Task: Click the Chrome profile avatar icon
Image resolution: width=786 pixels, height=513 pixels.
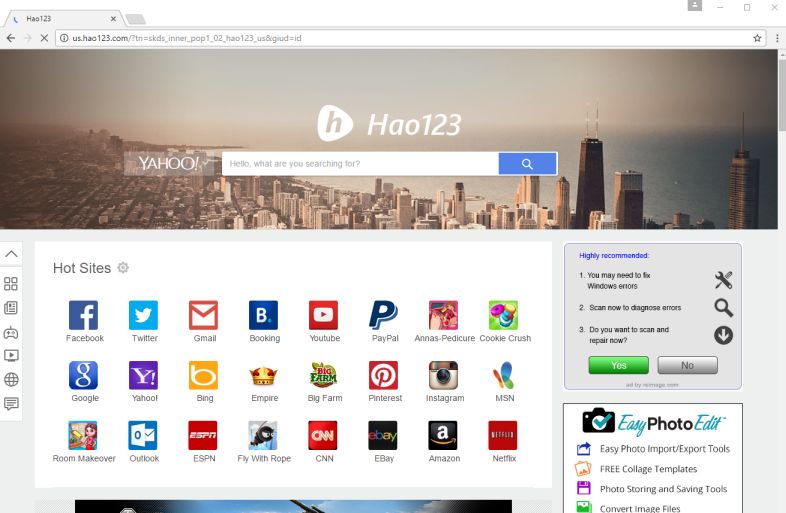Action: pyautogui.click(x=694, y=6)
